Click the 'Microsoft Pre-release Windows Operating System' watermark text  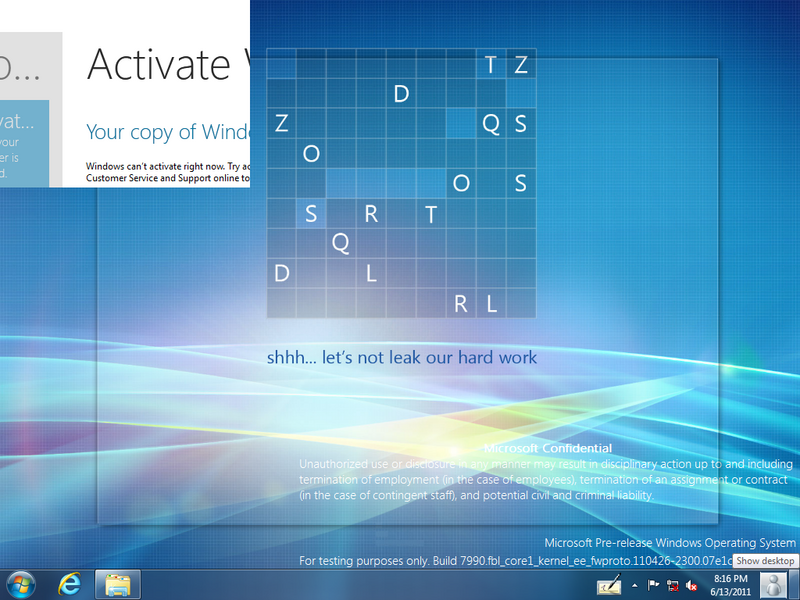[670, 542]
